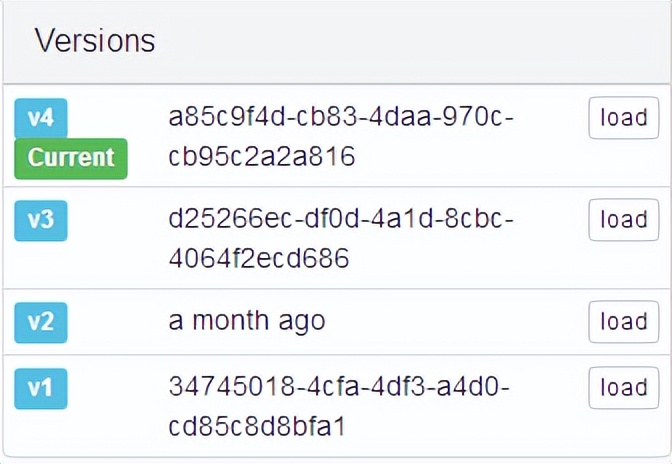Click the v4 version badge
Image resolution: width=672 pixels, height=464 pixels.
coord(41,119)
